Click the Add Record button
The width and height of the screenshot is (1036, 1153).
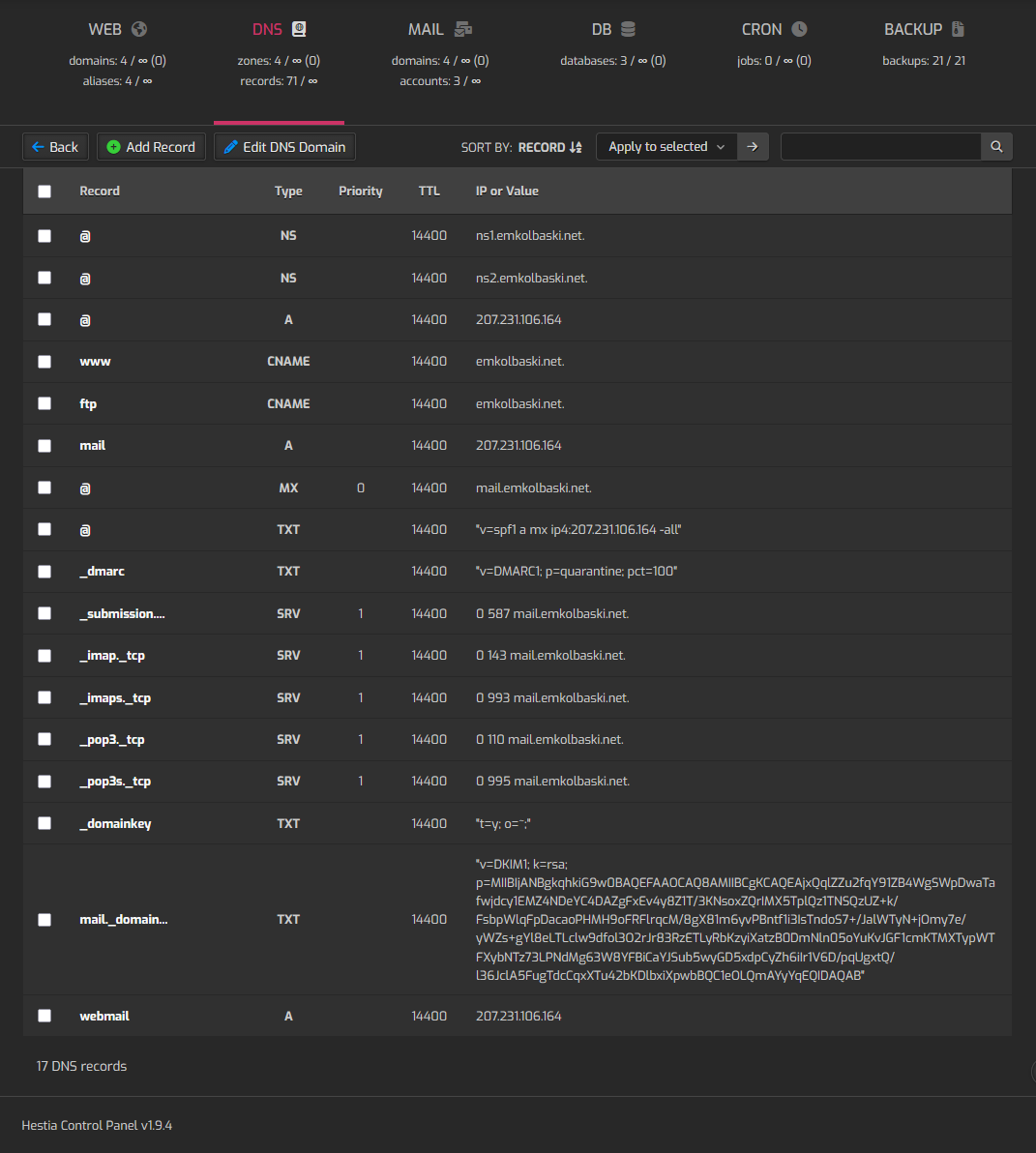pos(151,147)
